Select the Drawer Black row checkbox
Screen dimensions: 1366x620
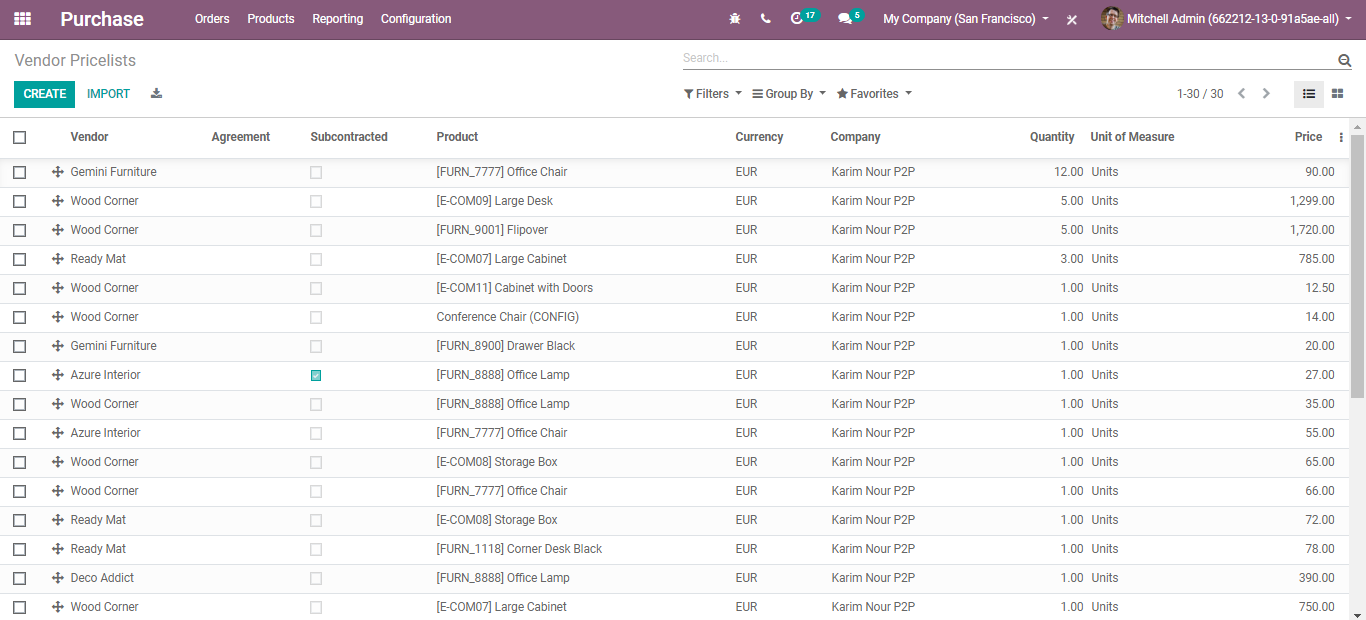pos(19,346)
